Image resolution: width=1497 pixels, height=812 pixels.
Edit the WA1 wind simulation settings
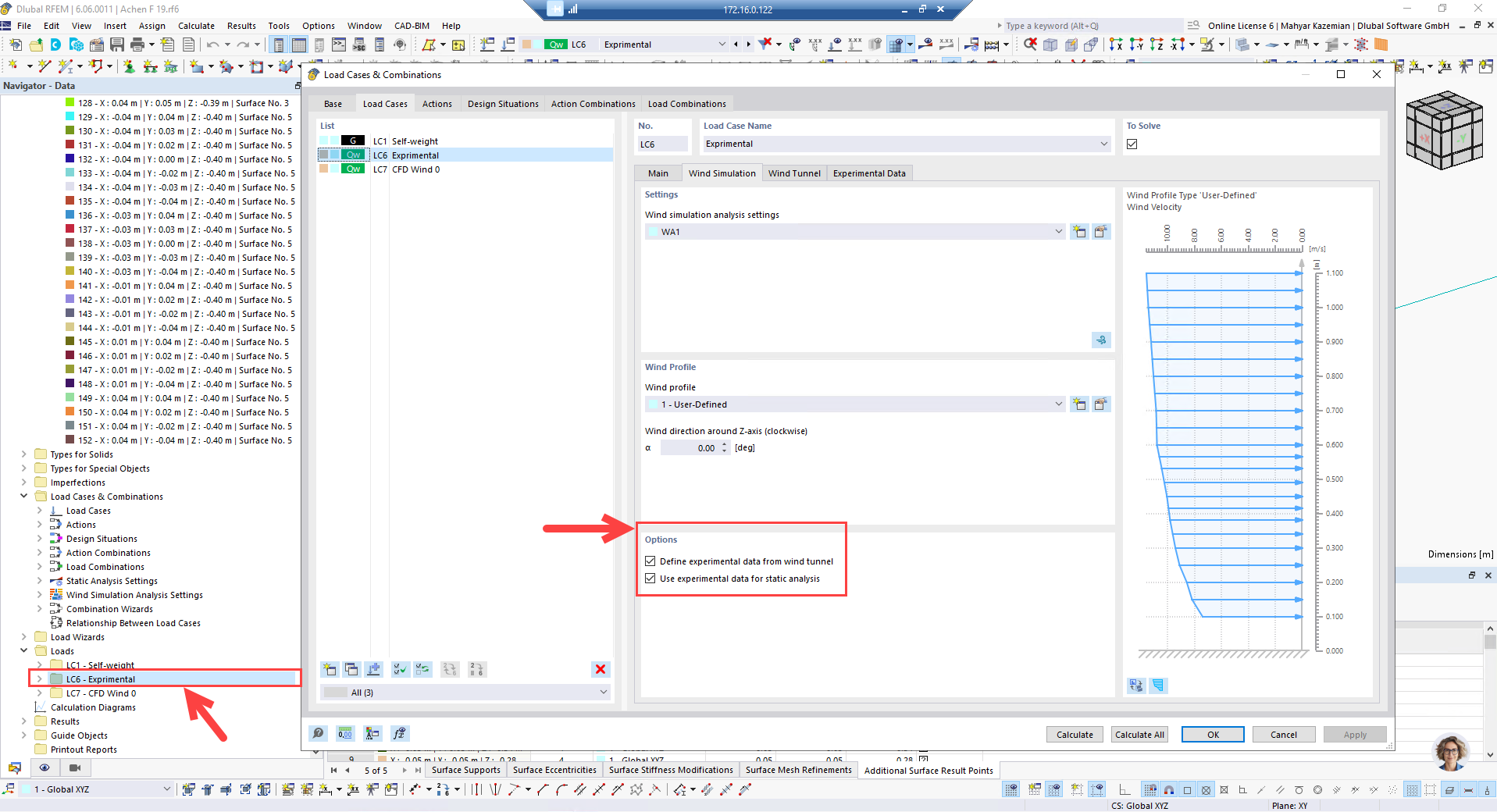[x=1101, y=232]
